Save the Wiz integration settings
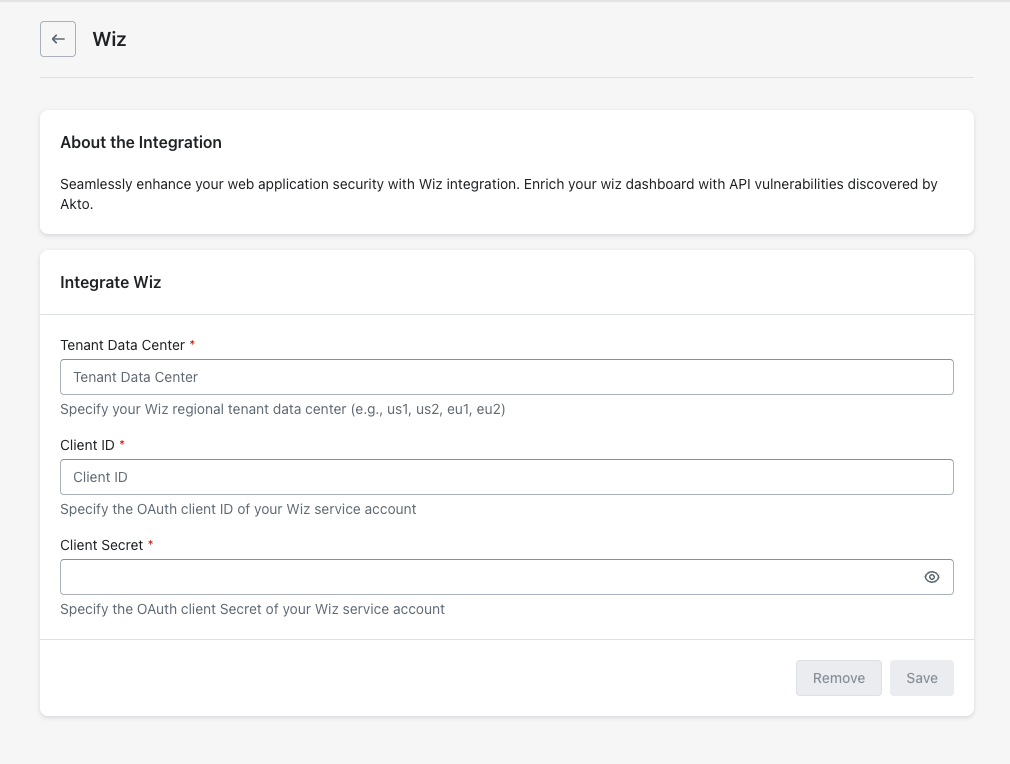 (x=922, y=678)
